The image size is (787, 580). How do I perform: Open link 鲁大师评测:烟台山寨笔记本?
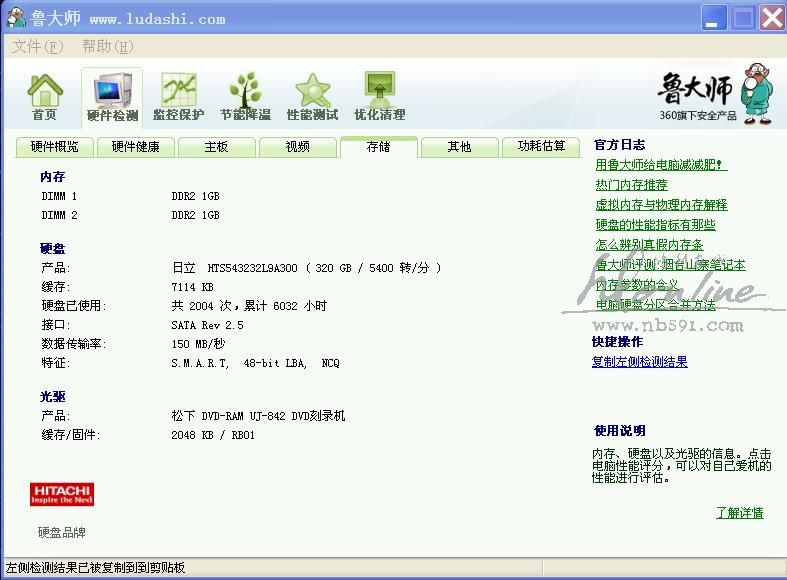click(671, 265)
